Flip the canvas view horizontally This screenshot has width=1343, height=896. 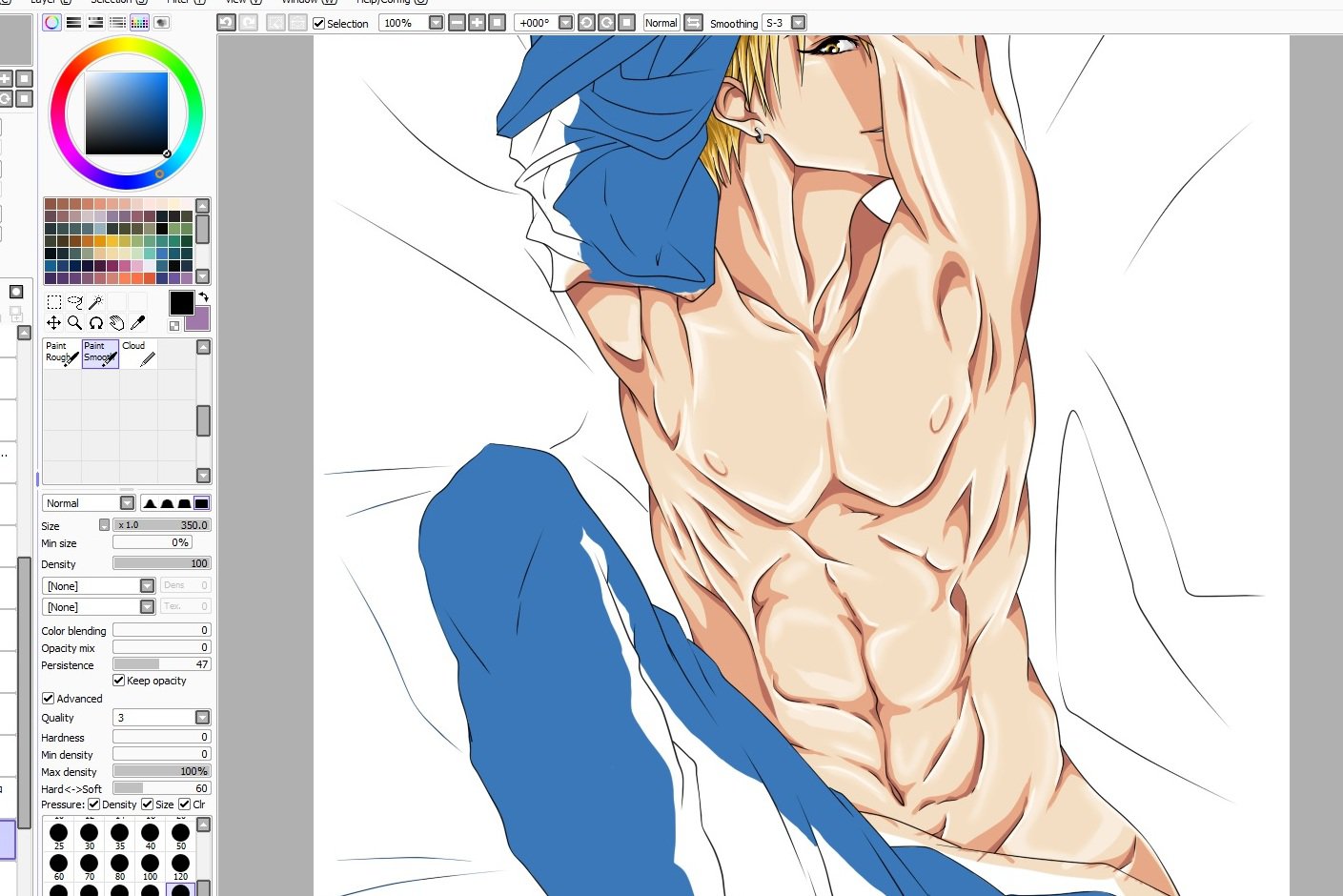point(693,22)
